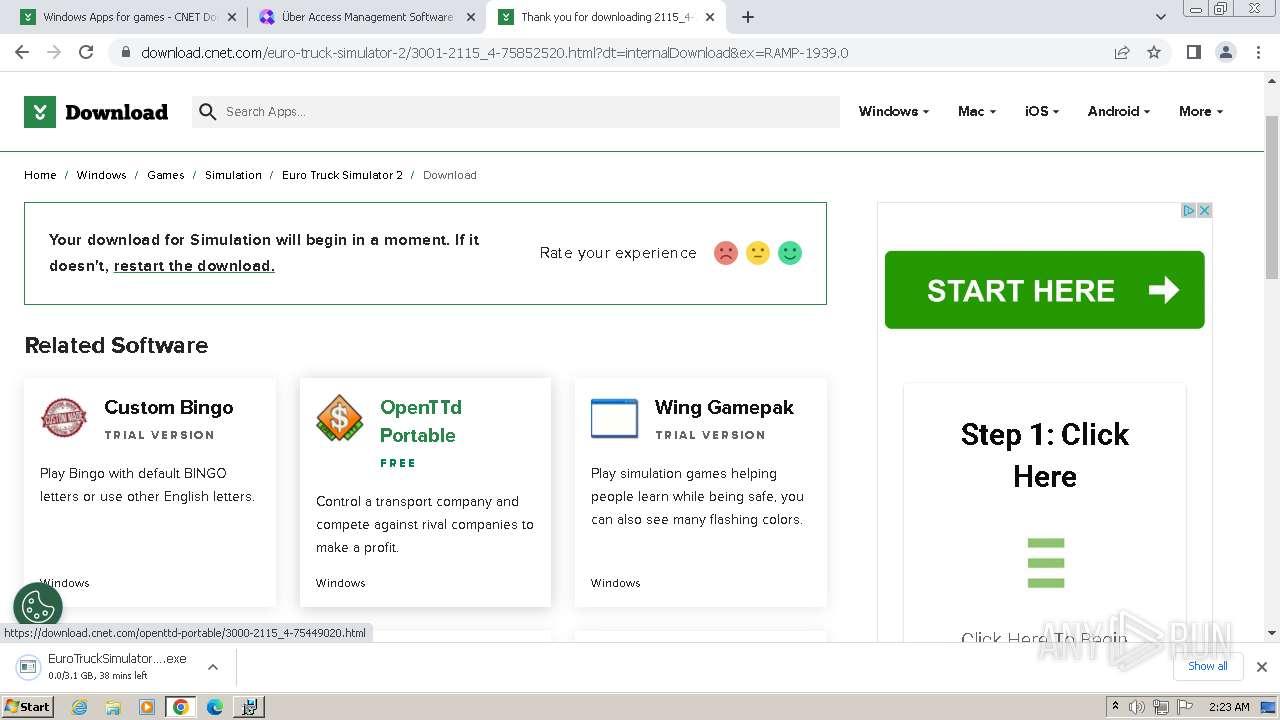The height and width of the screenshot is (720, 1280).
Task: Open the cookie preferences icon
Action: click(x=38, y=606)
